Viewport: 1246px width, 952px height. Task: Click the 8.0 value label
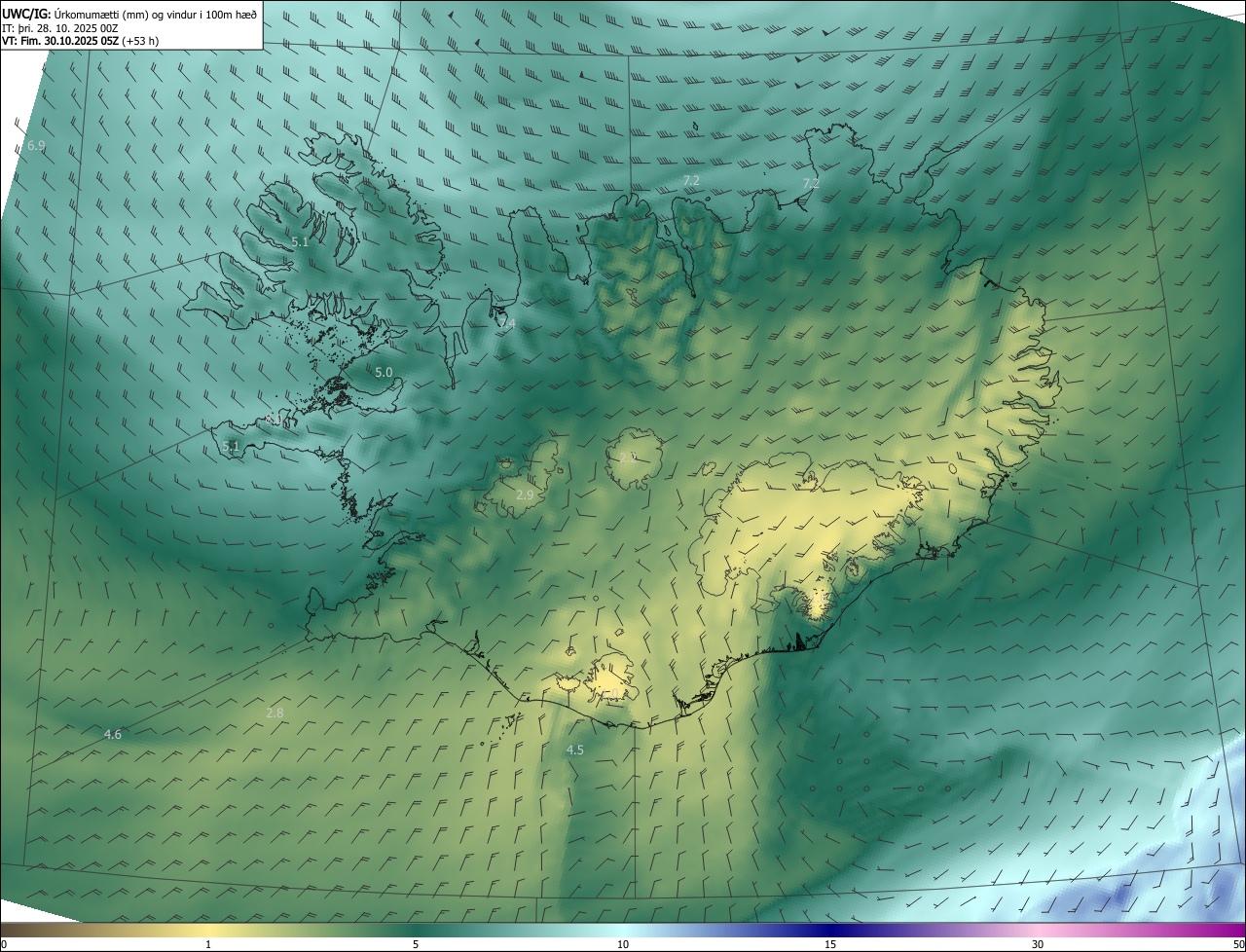(275, 420)
